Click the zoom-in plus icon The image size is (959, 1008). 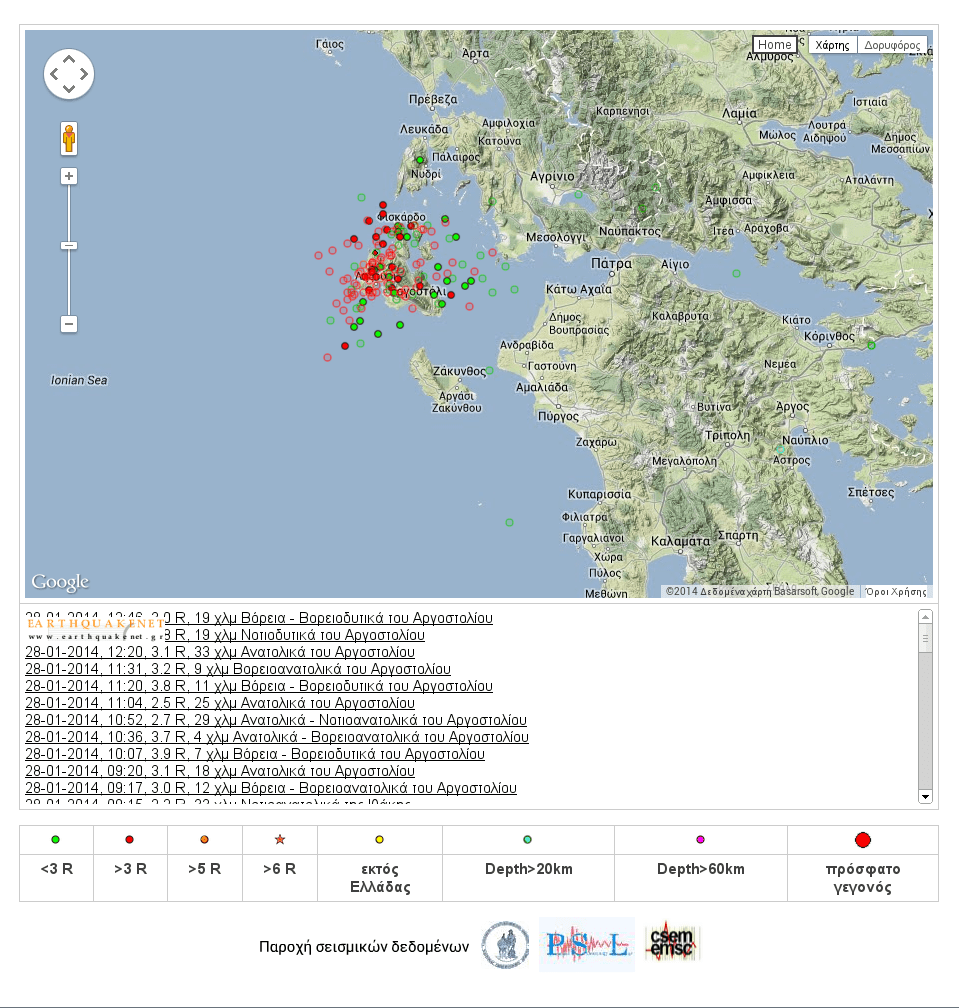pyautogui.click(x=68, y=175)
